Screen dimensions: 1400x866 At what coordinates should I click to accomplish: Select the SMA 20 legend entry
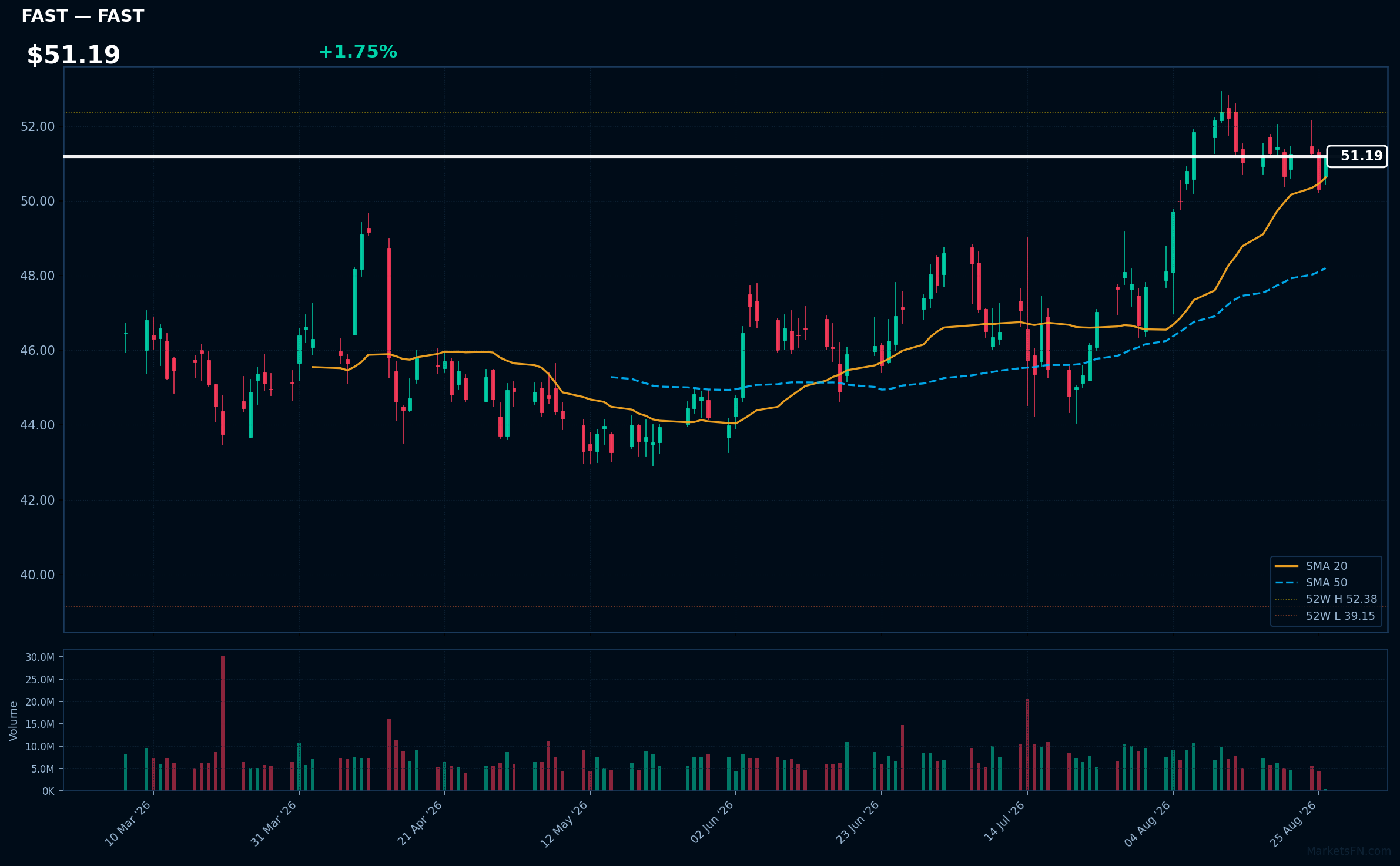(x=1326, y=566)
